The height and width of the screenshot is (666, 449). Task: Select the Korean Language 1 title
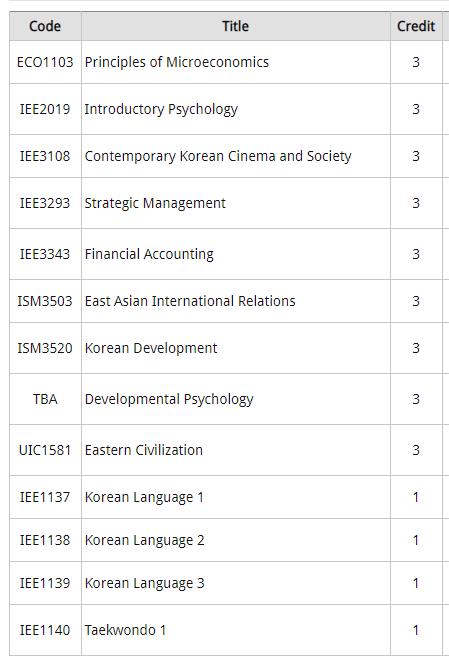[144, 497]
